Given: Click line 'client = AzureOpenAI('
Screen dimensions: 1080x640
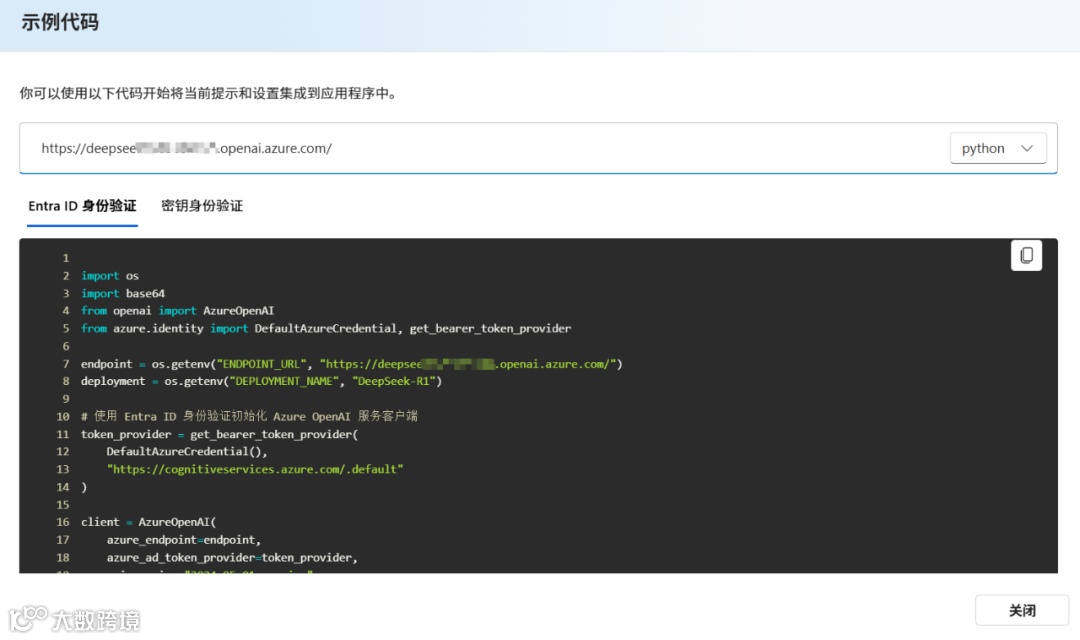Looking at the screenshot, I should click(148, 522).
